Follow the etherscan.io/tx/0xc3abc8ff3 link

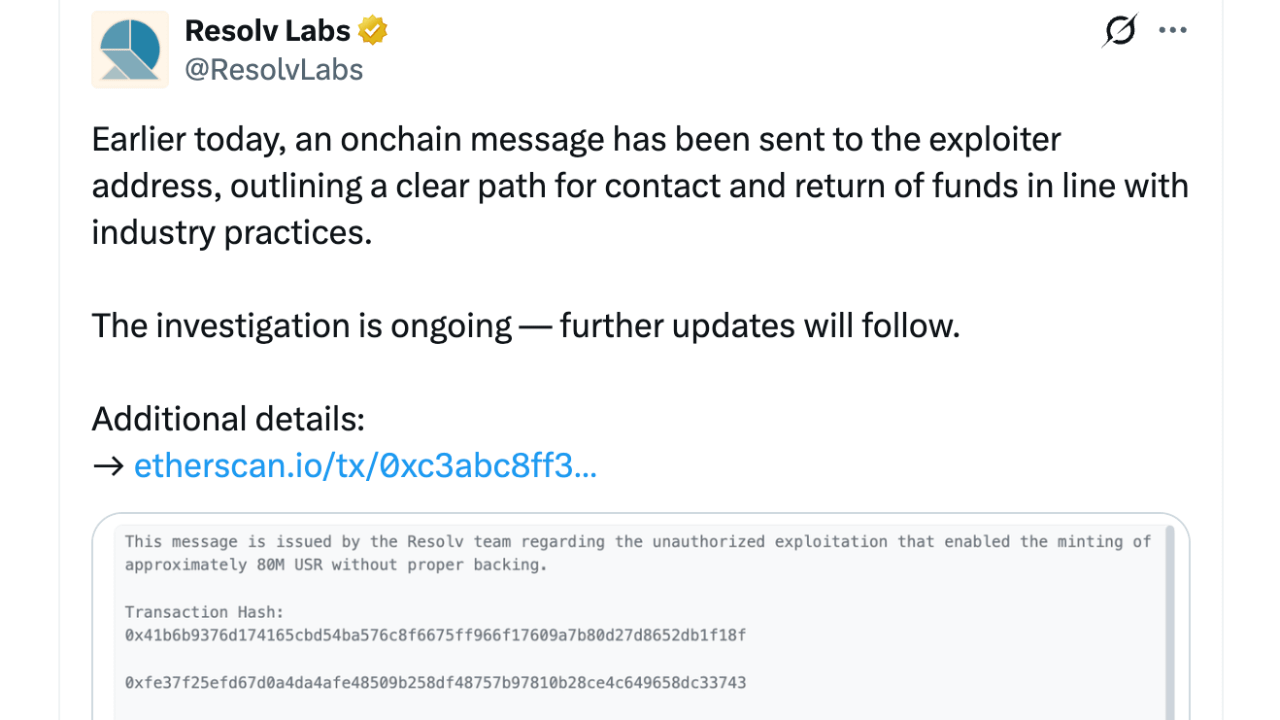point(365,466)
